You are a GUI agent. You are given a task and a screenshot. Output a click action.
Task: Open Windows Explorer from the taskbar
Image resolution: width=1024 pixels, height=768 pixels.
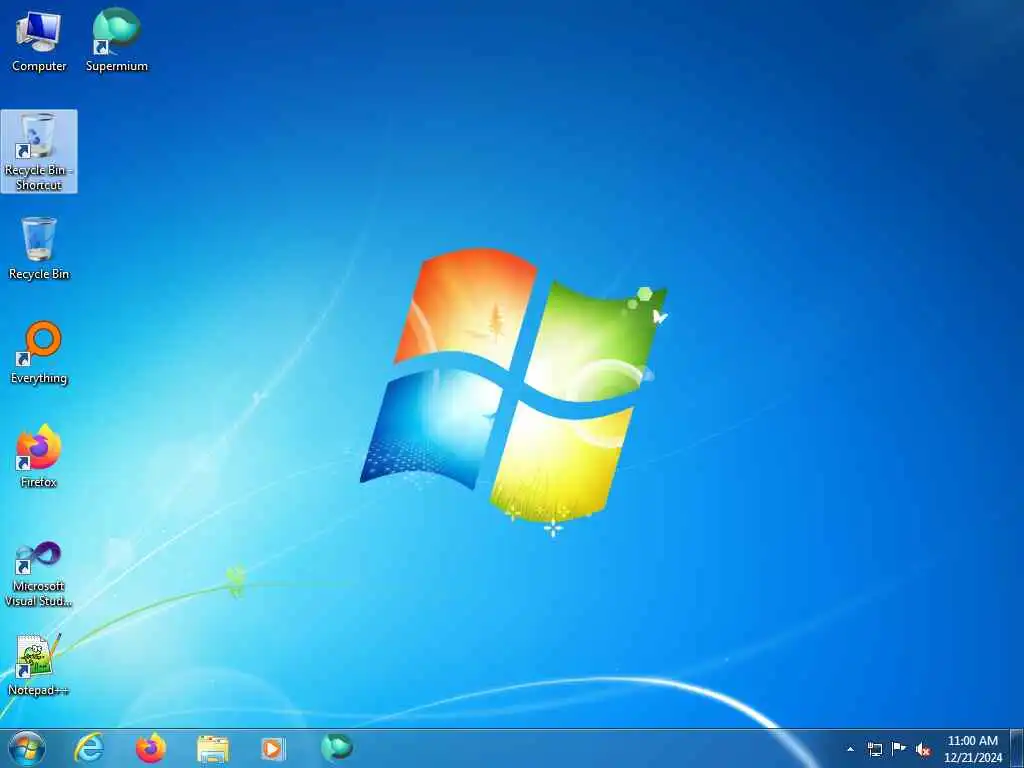coord(213,749)
